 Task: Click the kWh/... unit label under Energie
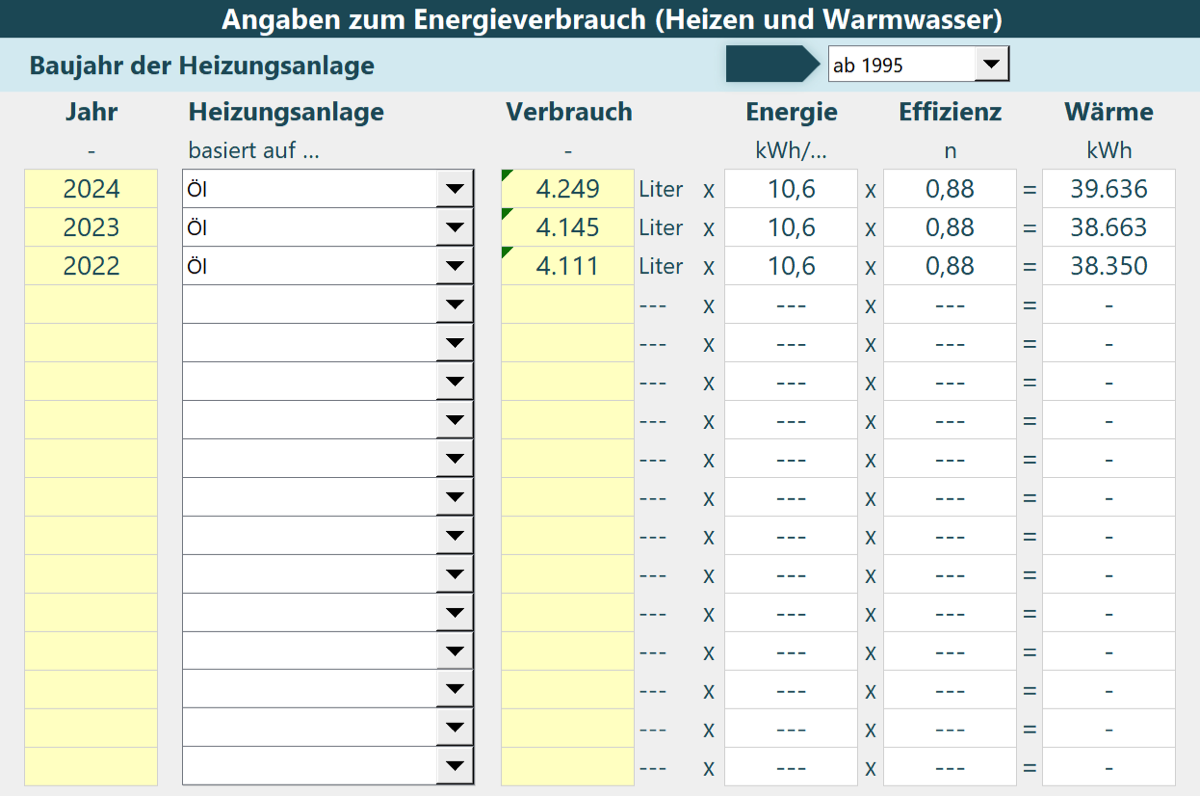pos(792,151)
